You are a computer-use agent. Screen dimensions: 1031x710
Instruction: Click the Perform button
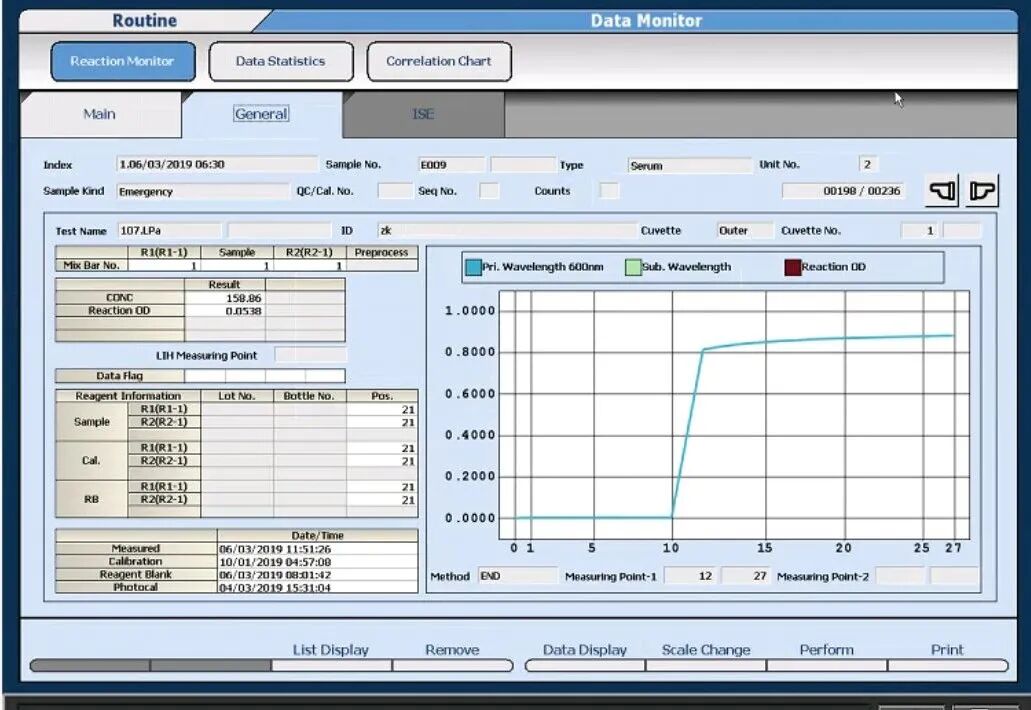tap(827, 657)
